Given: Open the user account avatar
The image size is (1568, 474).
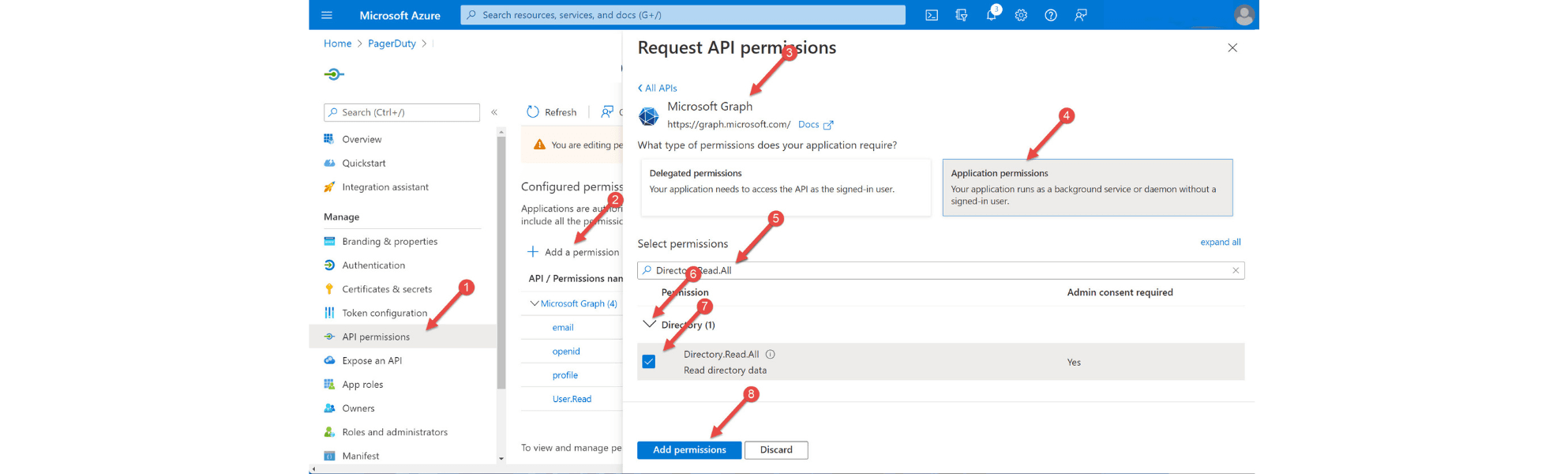Looking at the screenshot, I should click(x=1244, y=15).
